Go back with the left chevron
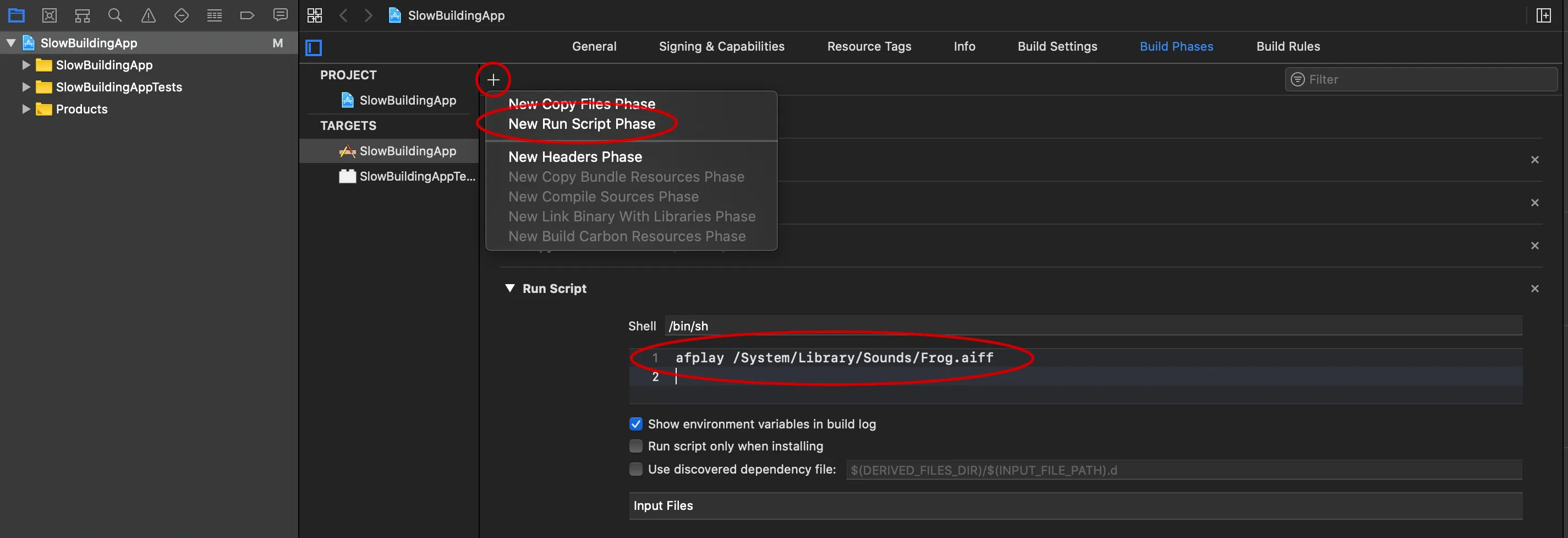 tap(344, 15)
